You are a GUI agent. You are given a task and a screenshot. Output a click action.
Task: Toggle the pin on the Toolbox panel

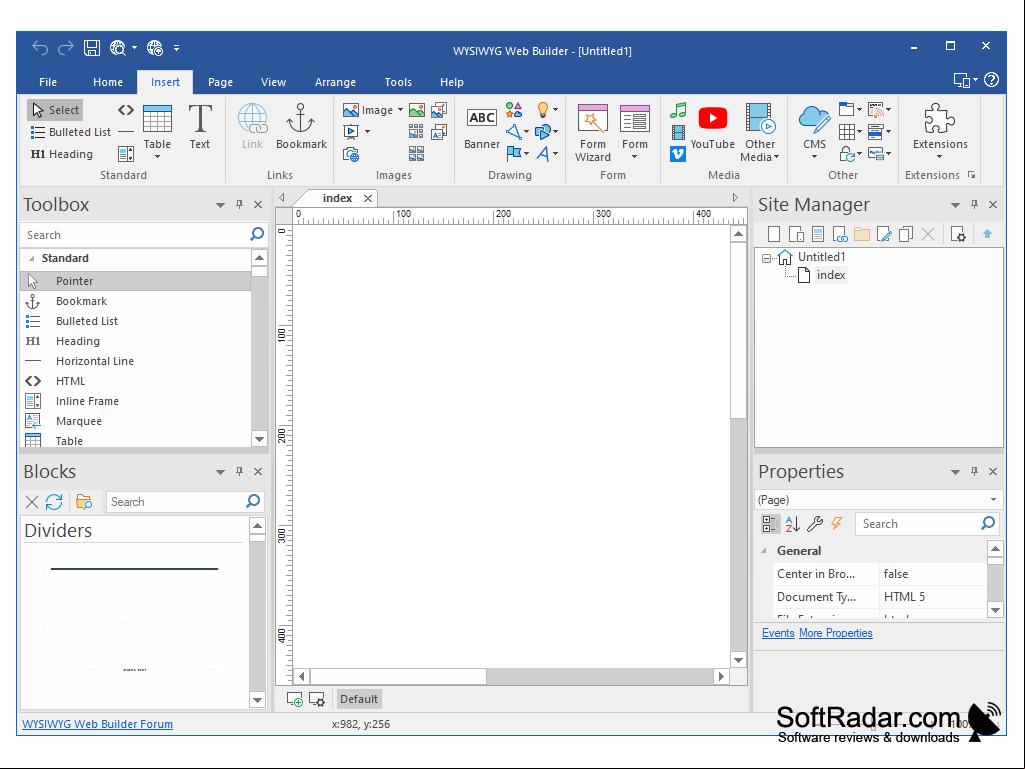coord(239,205)
